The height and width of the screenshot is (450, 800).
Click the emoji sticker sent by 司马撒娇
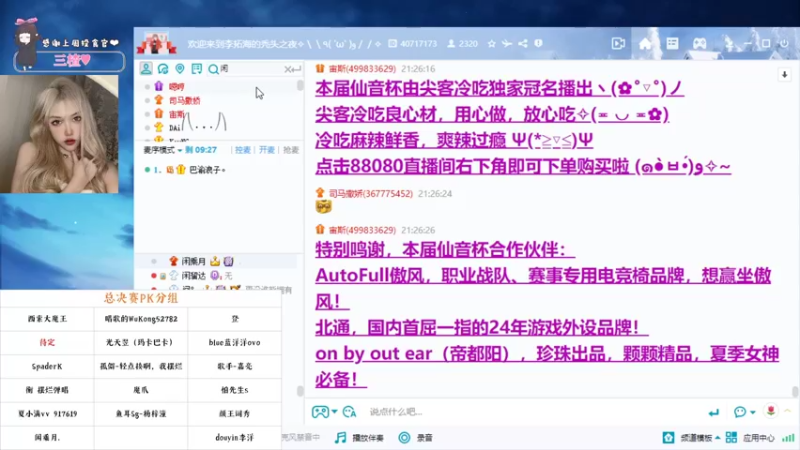pyautogui.click(x=323, y=206)
